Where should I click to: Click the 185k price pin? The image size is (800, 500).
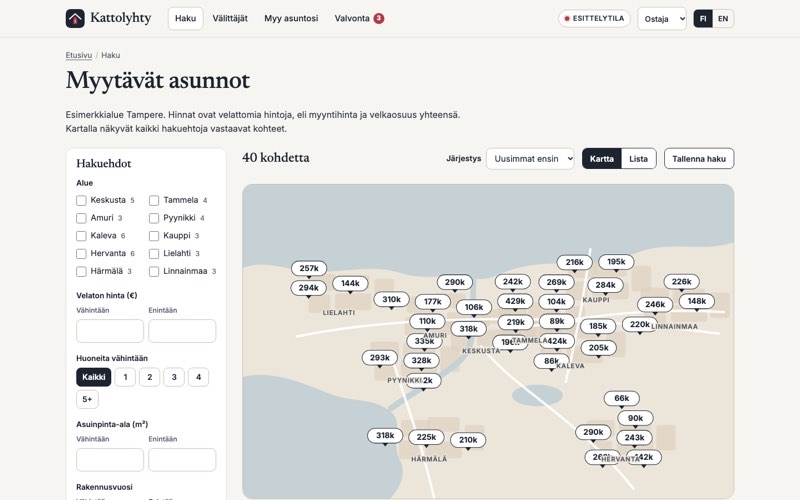coord(598,326)
